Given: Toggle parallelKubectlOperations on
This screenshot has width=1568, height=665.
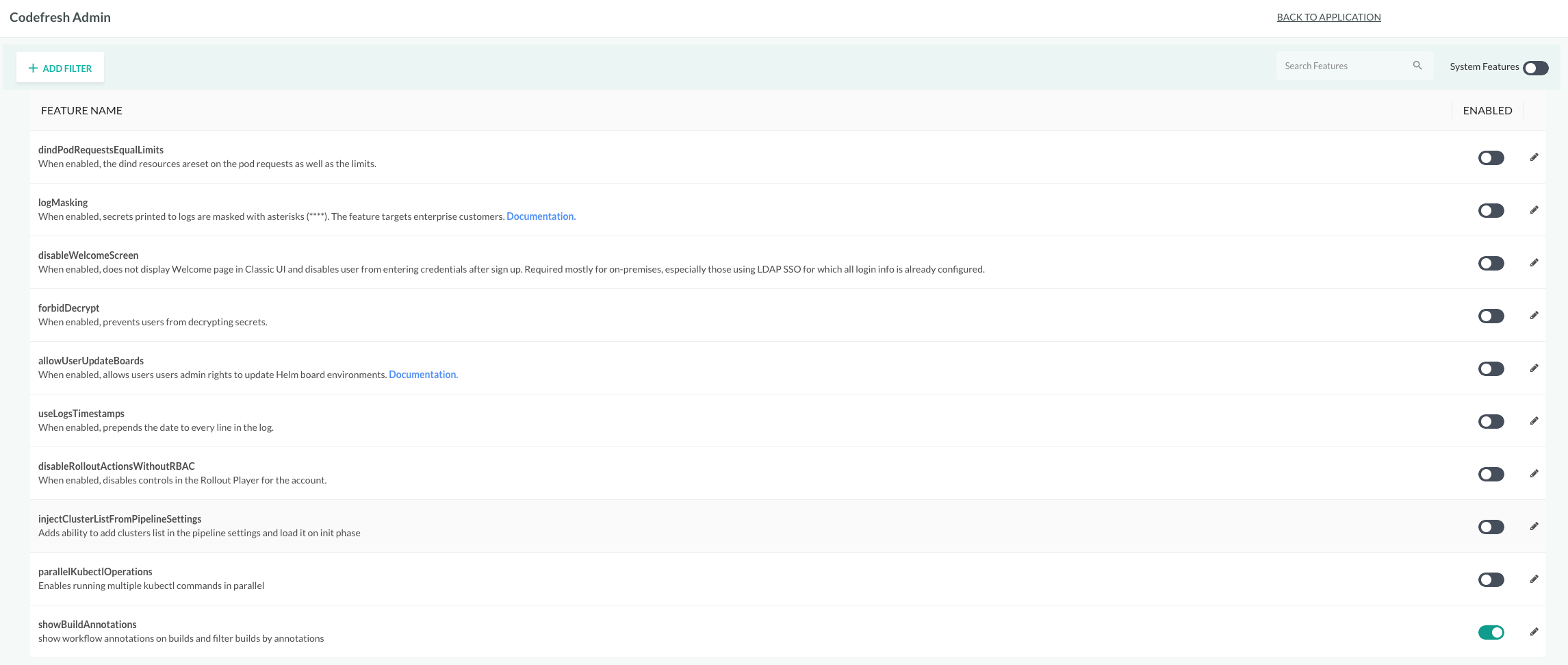Looking at the screenshot, I should 1491,580.
